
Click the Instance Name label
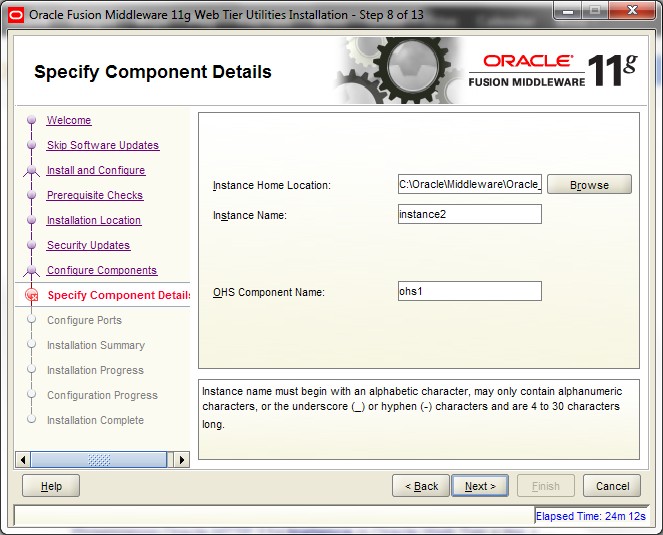(250, 215)
